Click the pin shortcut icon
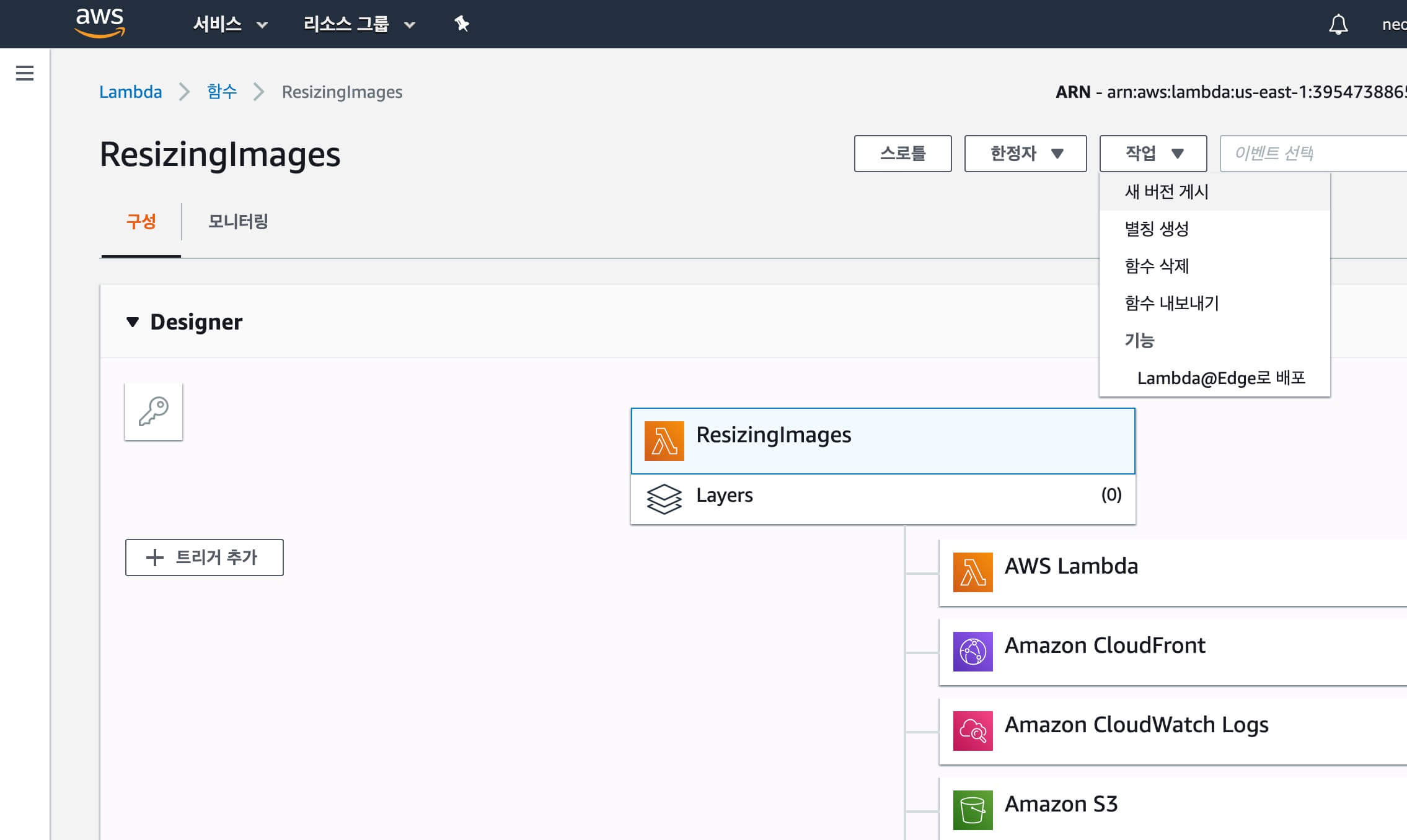This screenshot has width=1407, height=840. pos(462,24)
